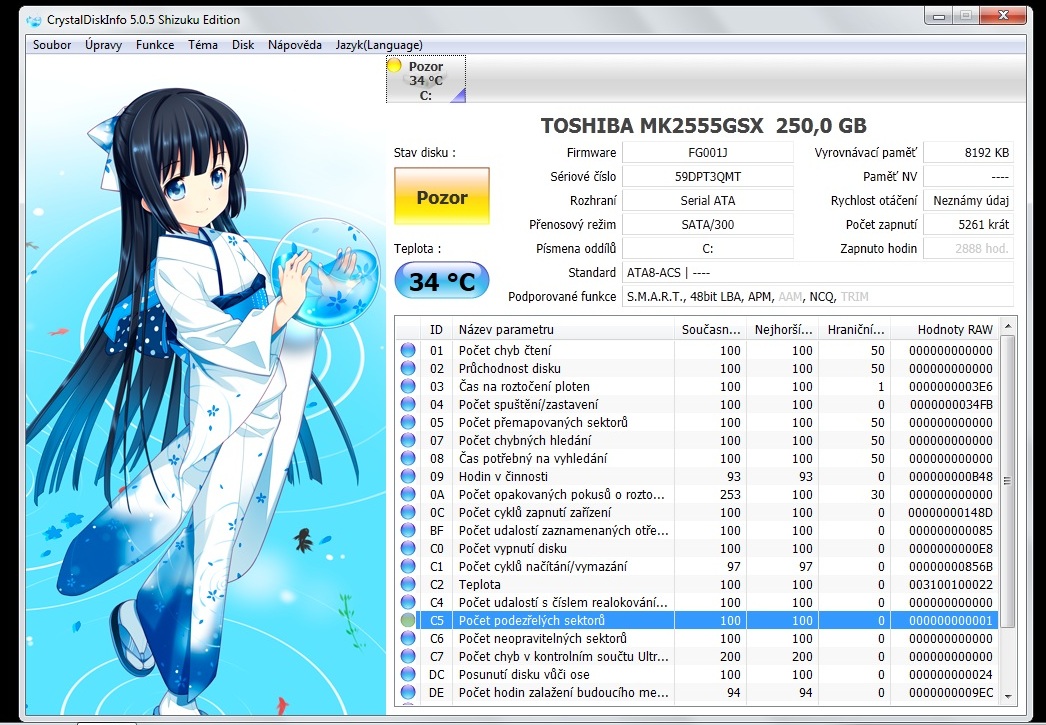Click the Firmware value field FG001J
The image size is (1046, 725).
708,152
